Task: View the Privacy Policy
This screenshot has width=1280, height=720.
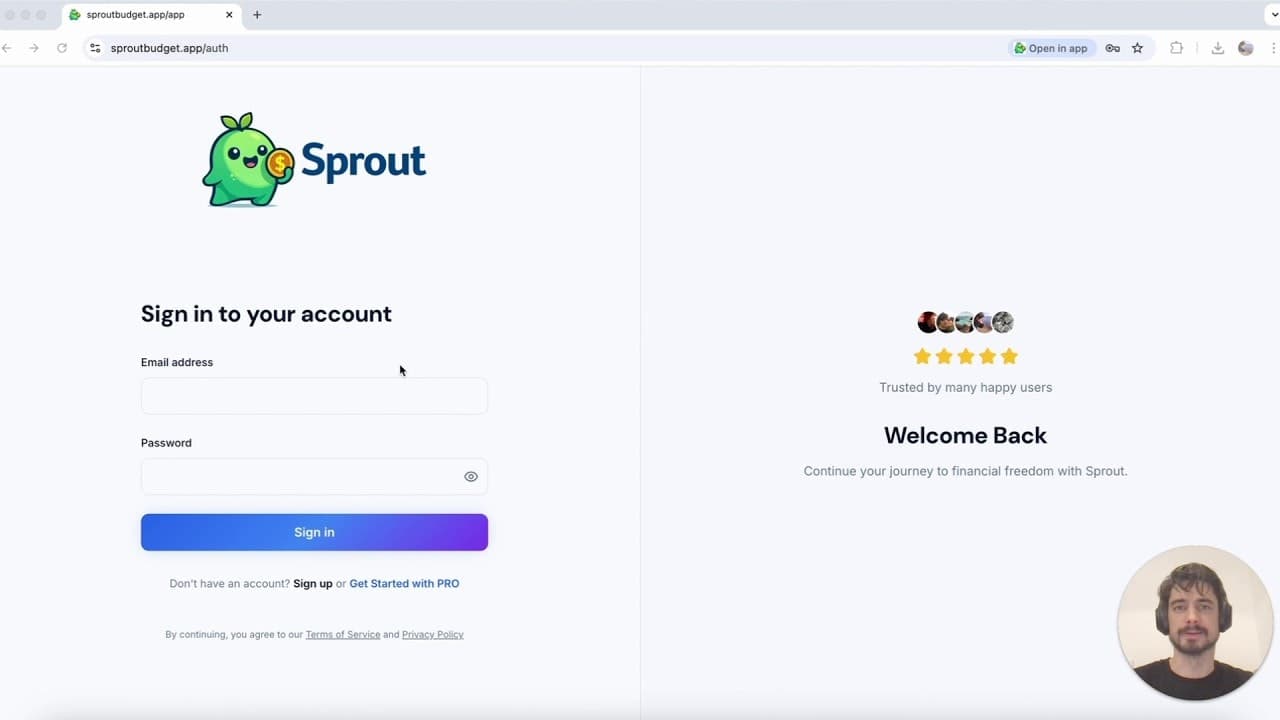Action: 432,634
